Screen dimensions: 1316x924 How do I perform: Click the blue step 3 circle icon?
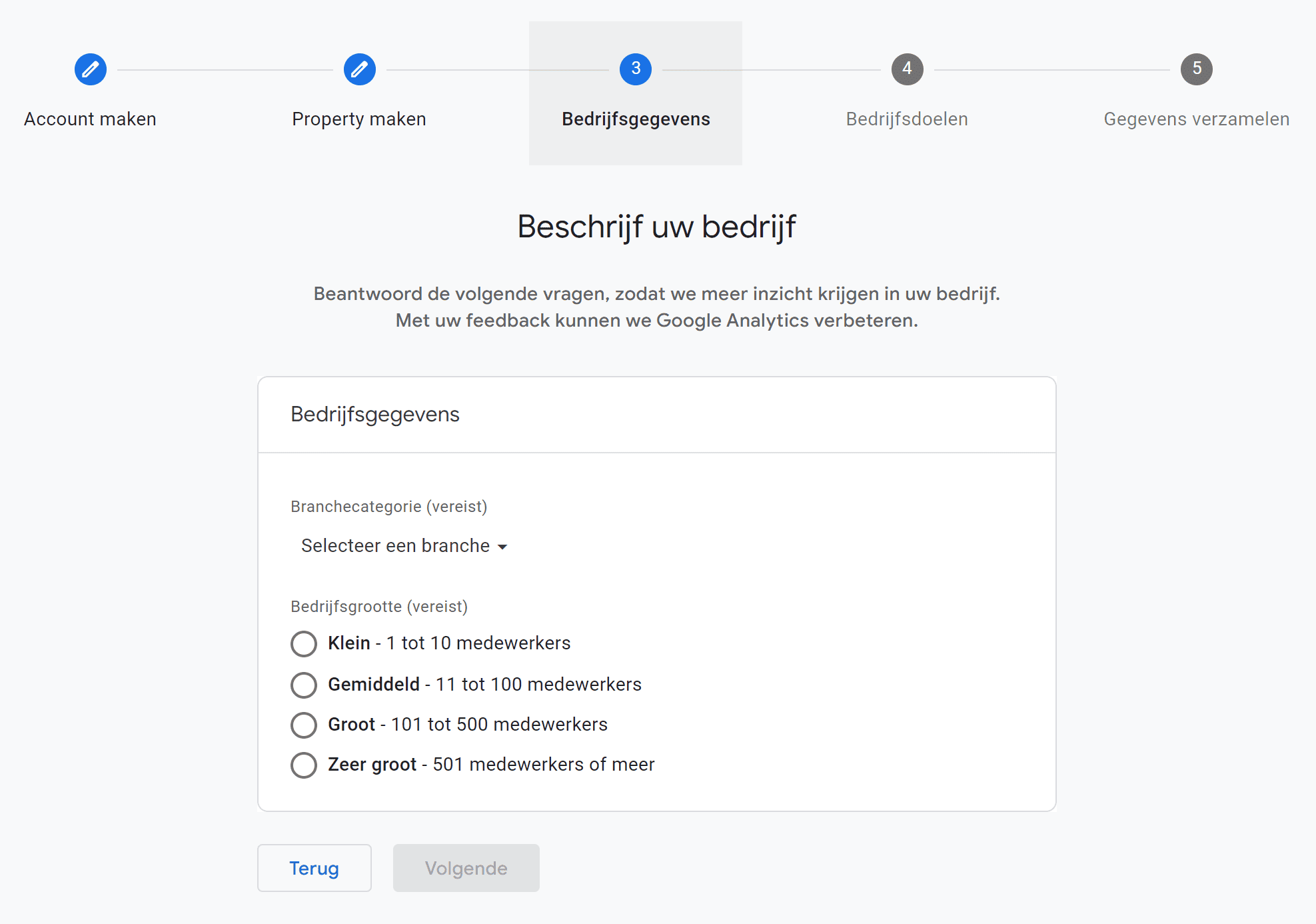click(635, 69)
